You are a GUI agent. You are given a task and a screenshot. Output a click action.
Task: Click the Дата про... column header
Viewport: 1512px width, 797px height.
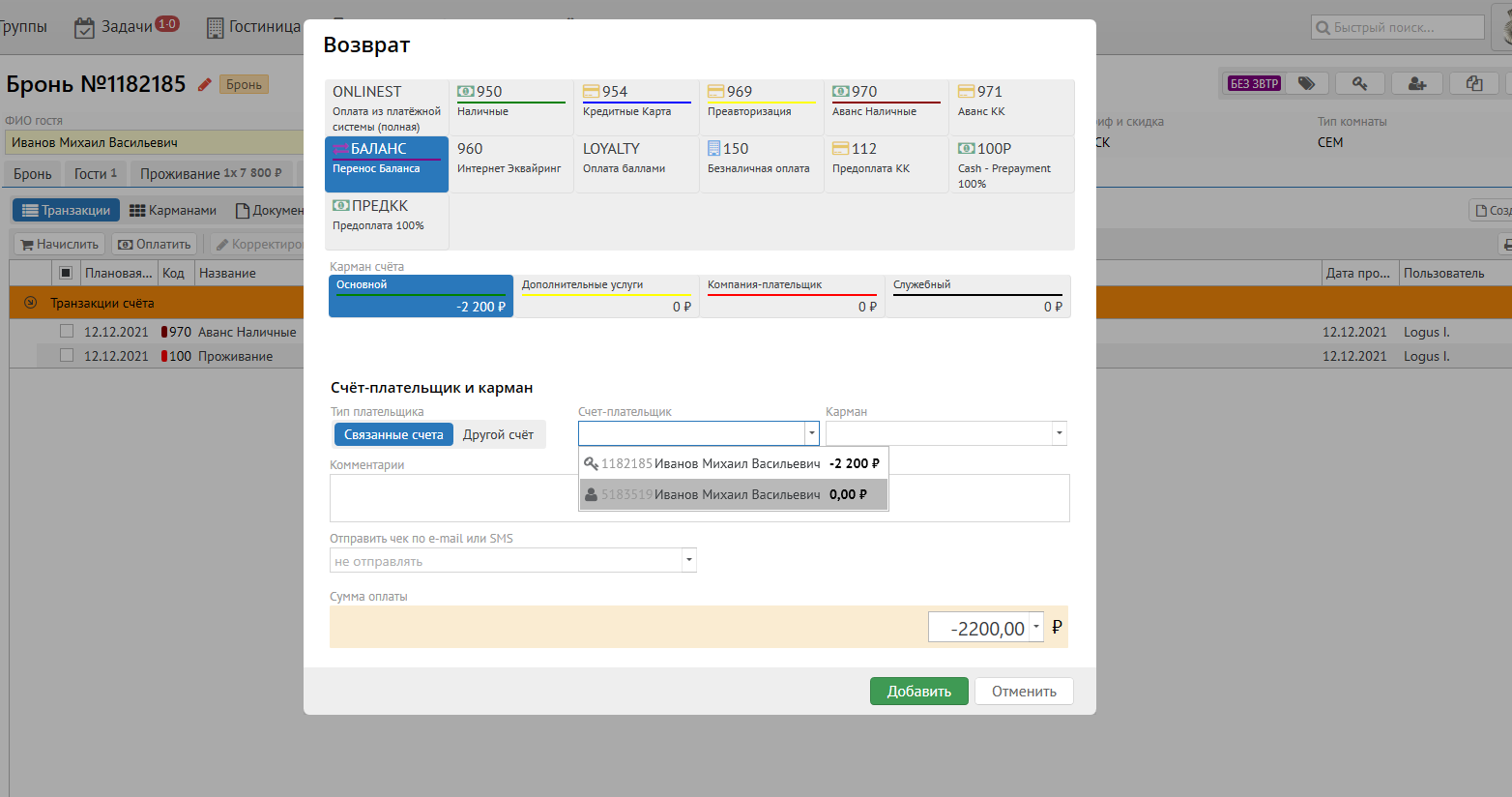tap(1359, 273)
